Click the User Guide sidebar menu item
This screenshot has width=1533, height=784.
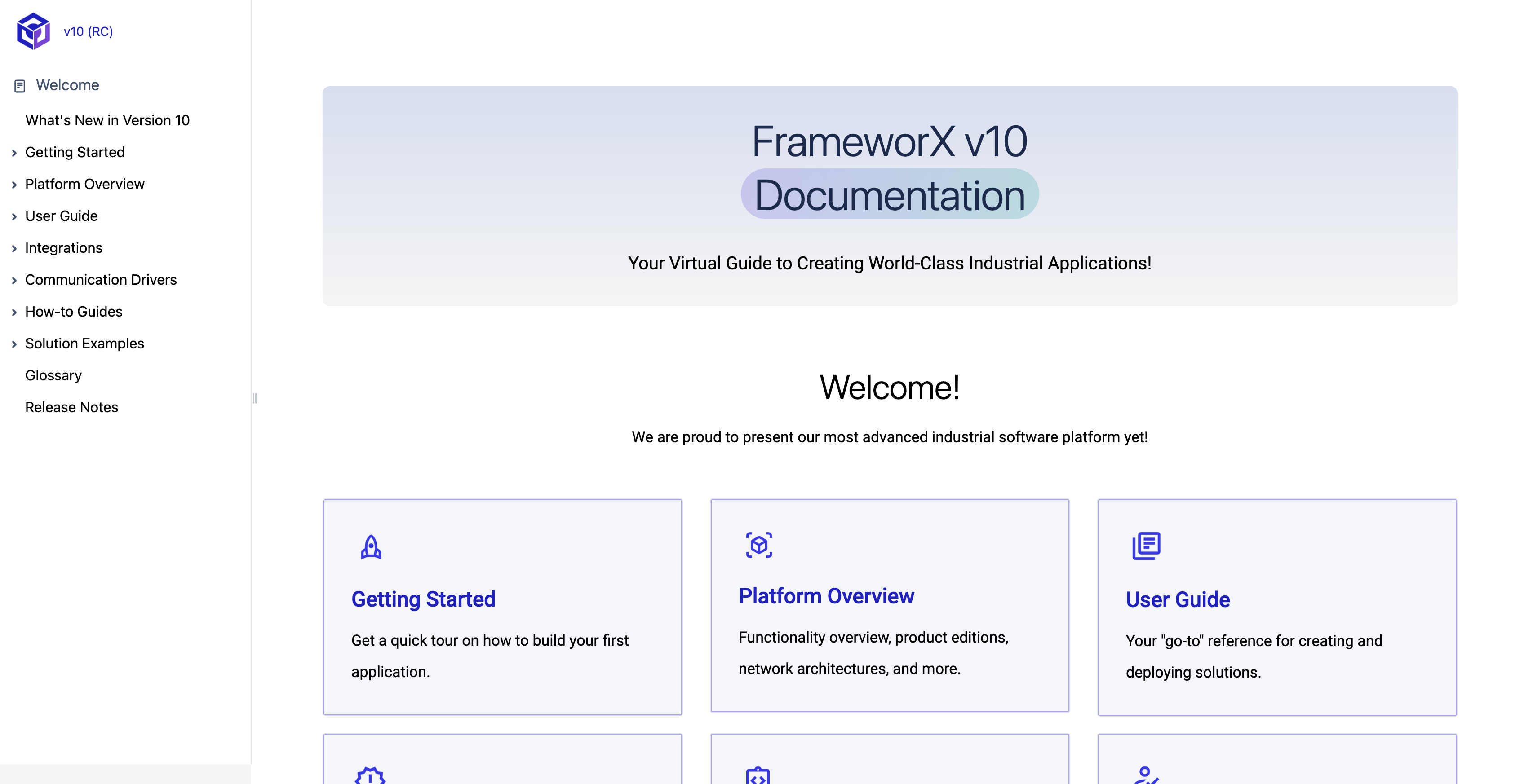61,216
